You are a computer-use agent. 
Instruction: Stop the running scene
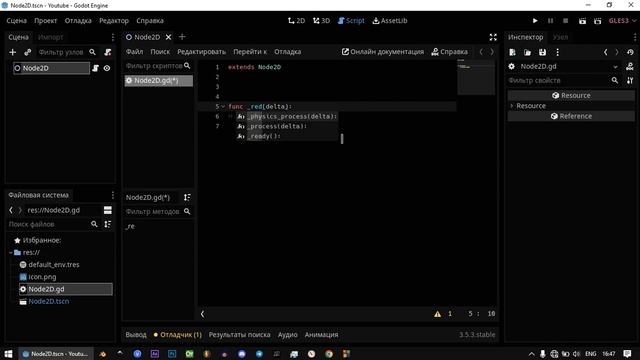[565, 21]
